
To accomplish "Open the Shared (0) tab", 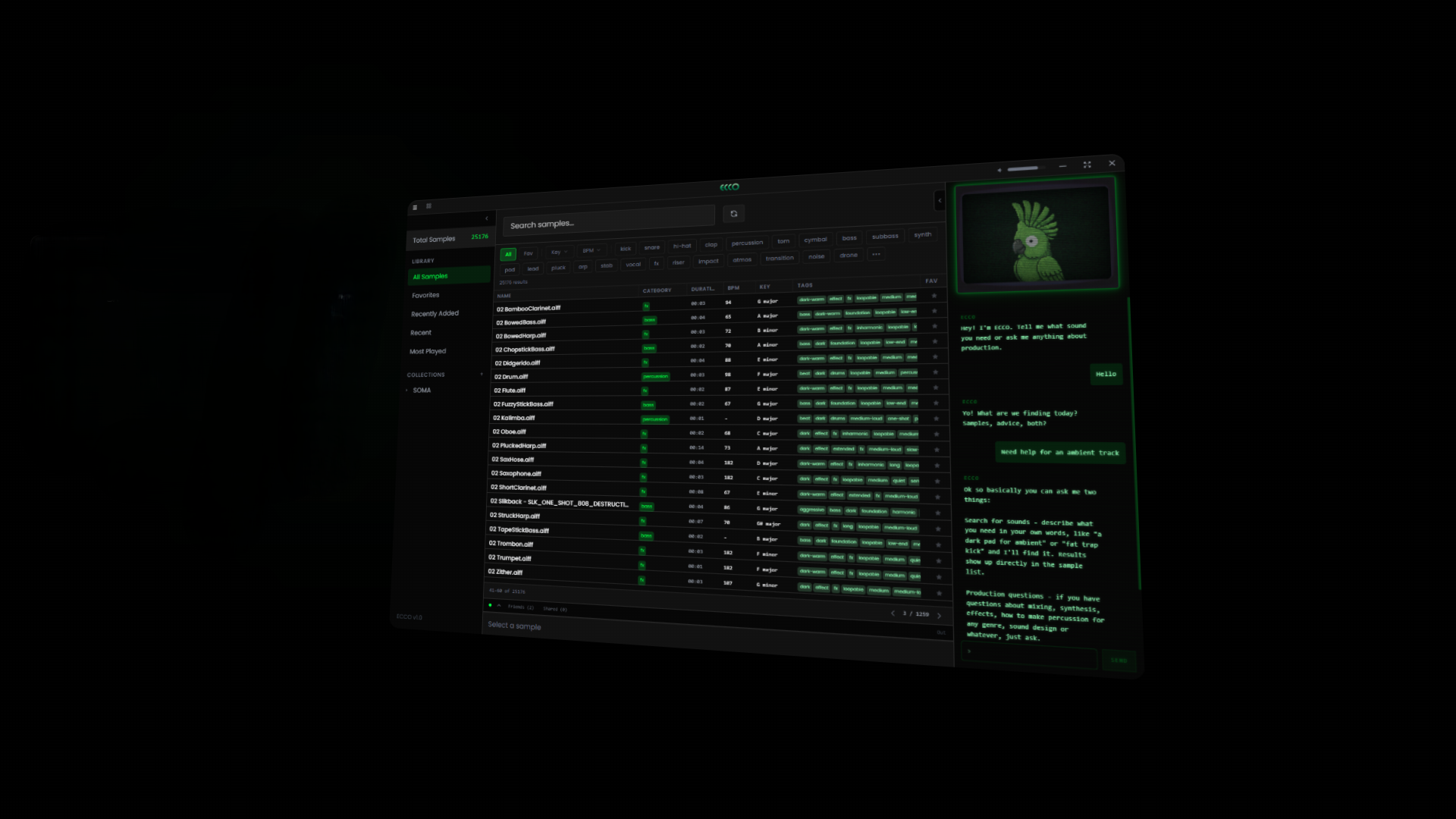I will tap(555, 609).
